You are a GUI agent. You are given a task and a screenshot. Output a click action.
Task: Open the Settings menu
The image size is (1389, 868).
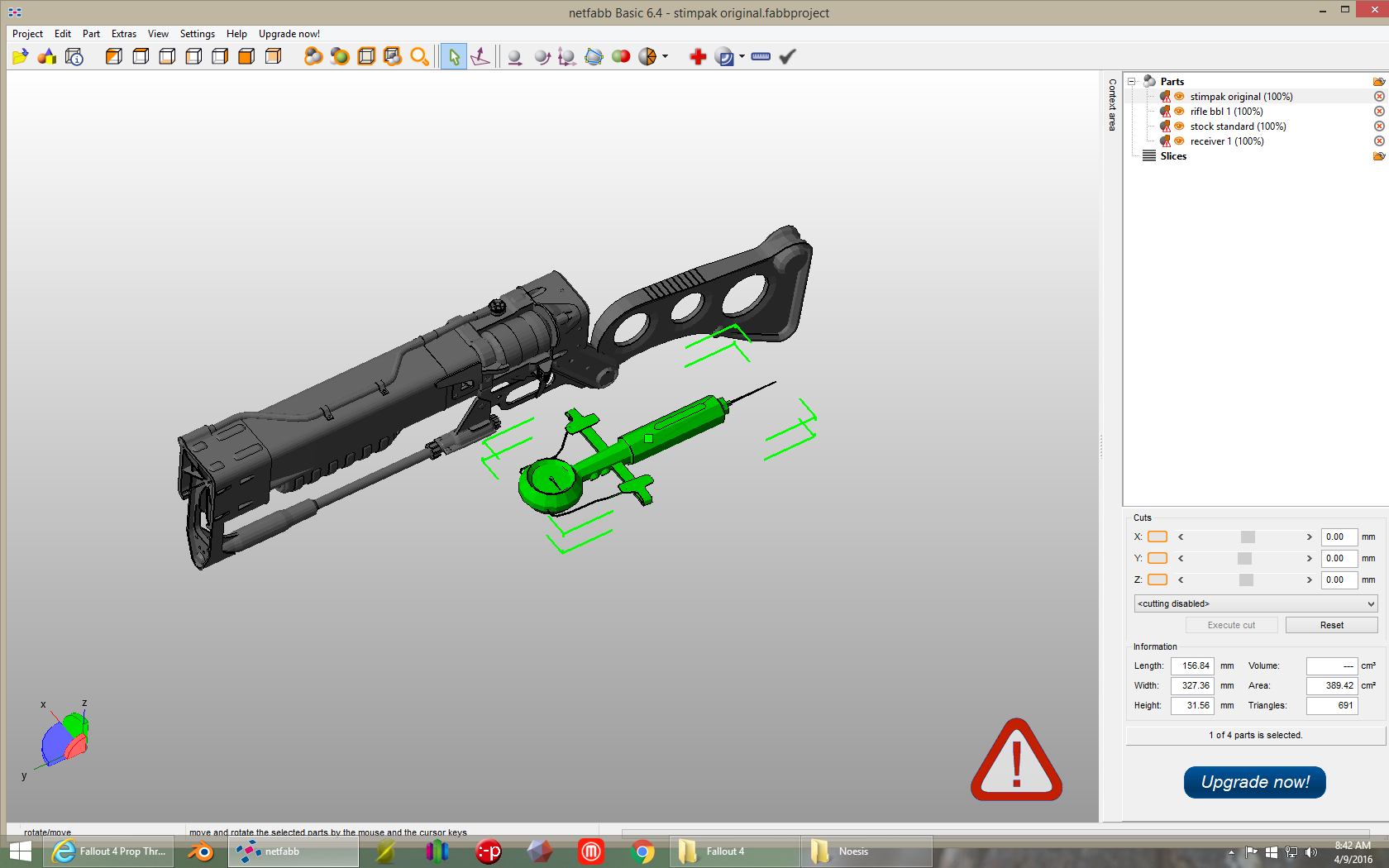[x=198, y=34]
